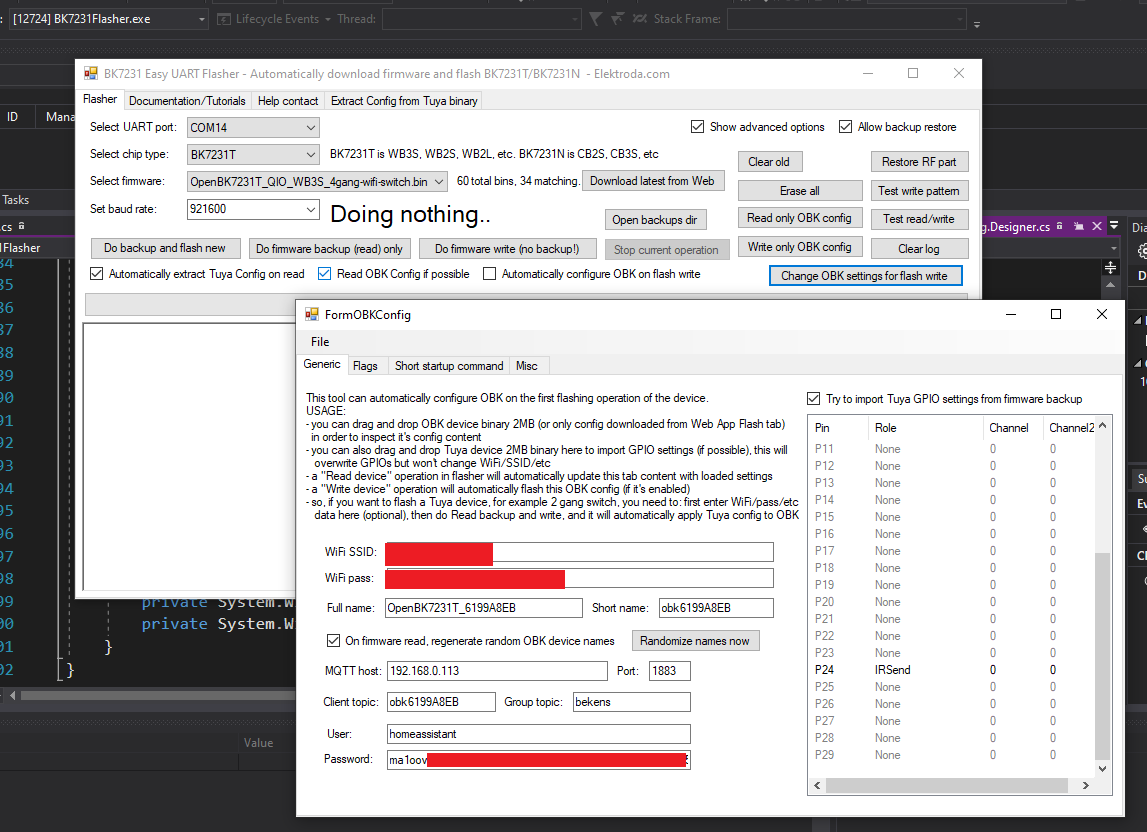Uncheck Read OBK Config if possible

[x=325, y=274]
